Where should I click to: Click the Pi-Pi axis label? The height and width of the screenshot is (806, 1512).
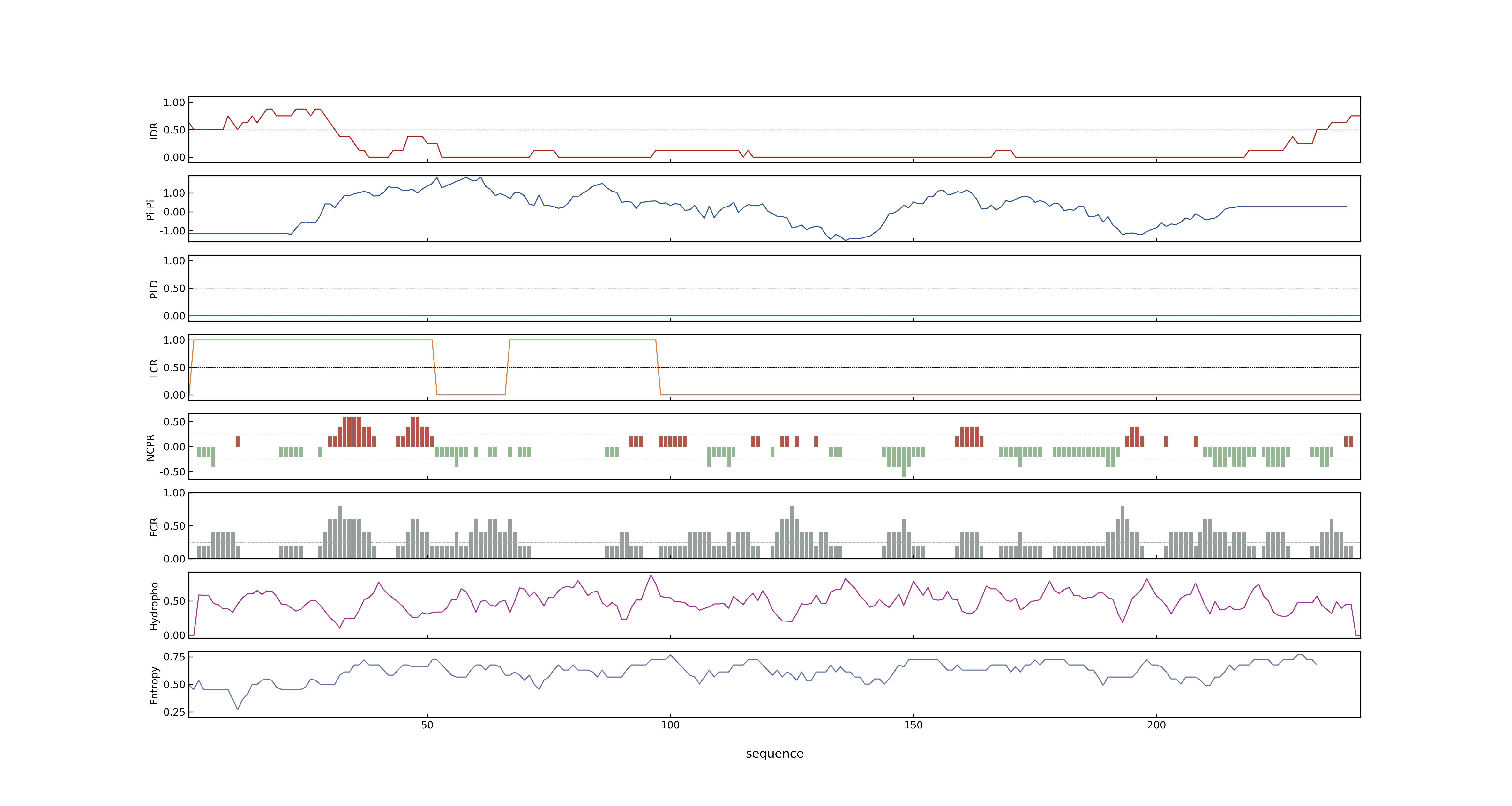pos(150,209)
